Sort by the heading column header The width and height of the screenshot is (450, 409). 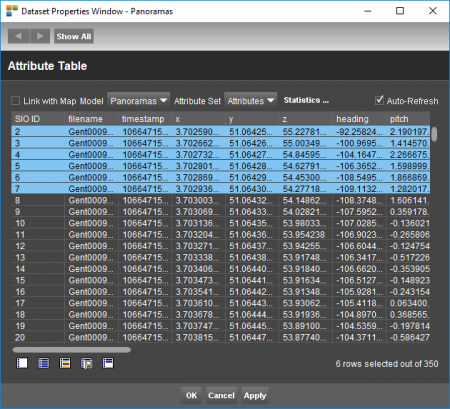(359, 119)
